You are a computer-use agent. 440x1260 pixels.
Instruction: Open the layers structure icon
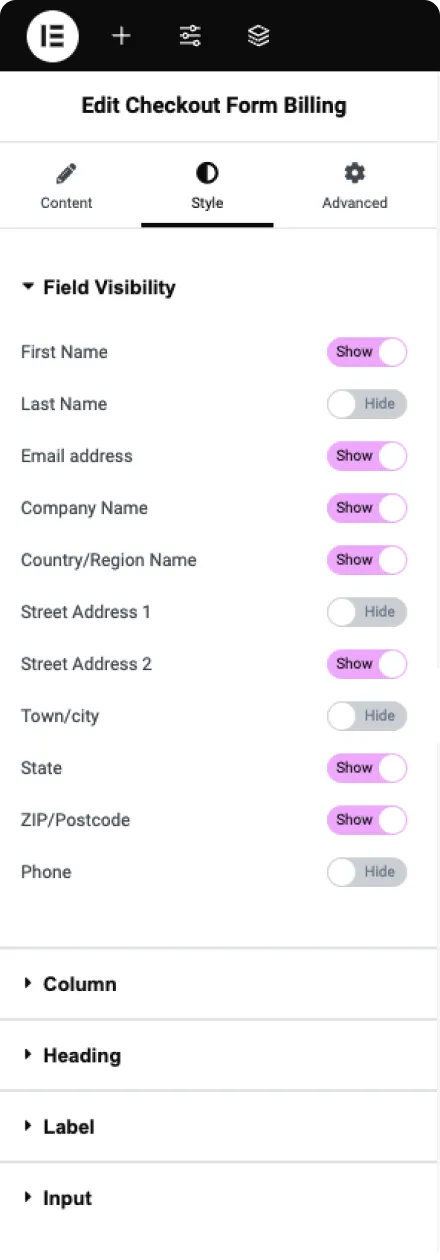[259, 36]
